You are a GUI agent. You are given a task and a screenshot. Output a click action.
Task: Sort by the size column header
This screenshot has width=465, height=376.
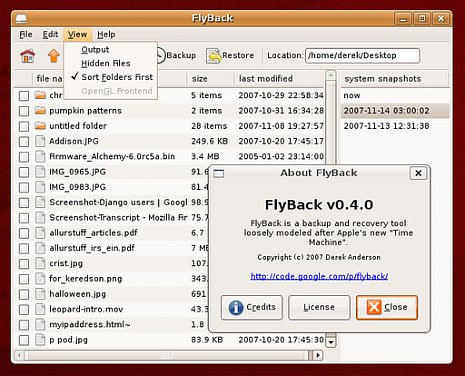(x=211, y=79)
